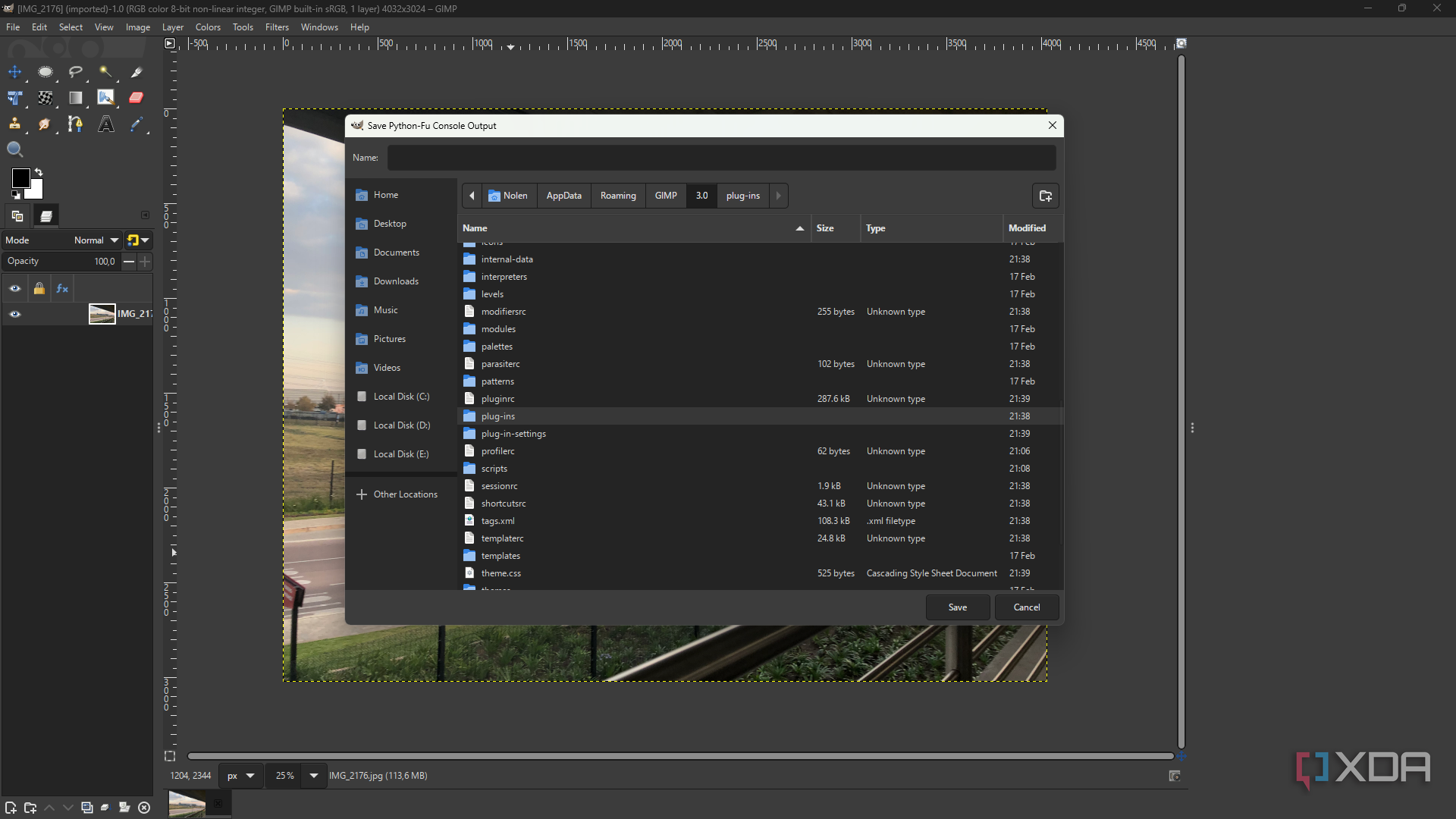The image size is (1456, 819).
Task: Select the Unified Transform tool
Action: coord(15,98)
